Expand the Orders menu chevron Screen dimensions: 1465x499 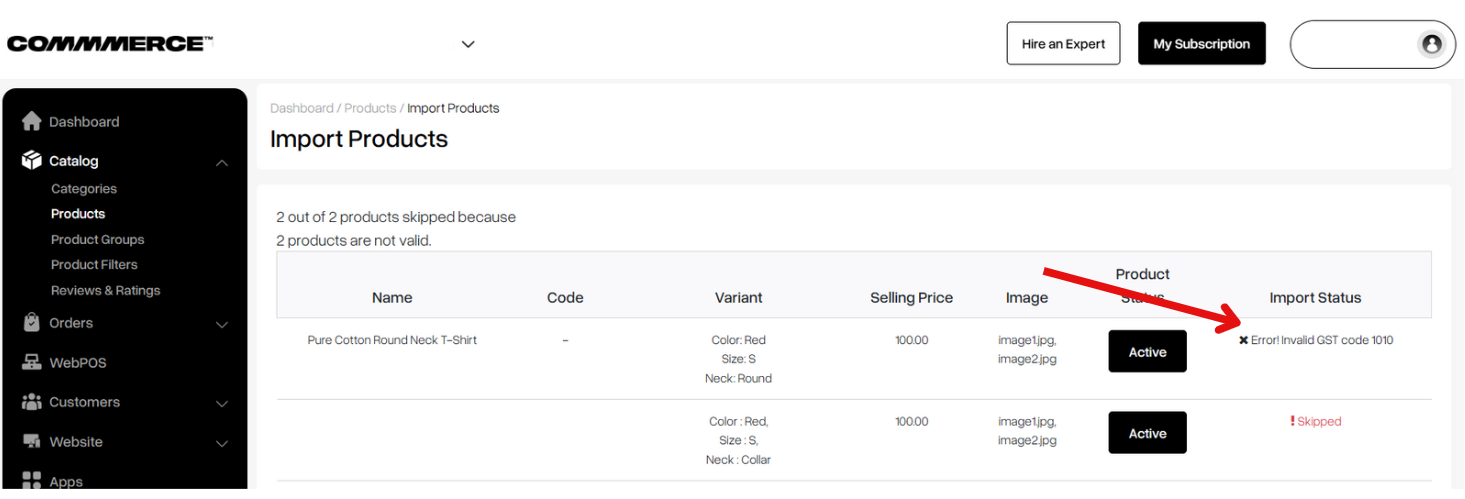(222, 324)
